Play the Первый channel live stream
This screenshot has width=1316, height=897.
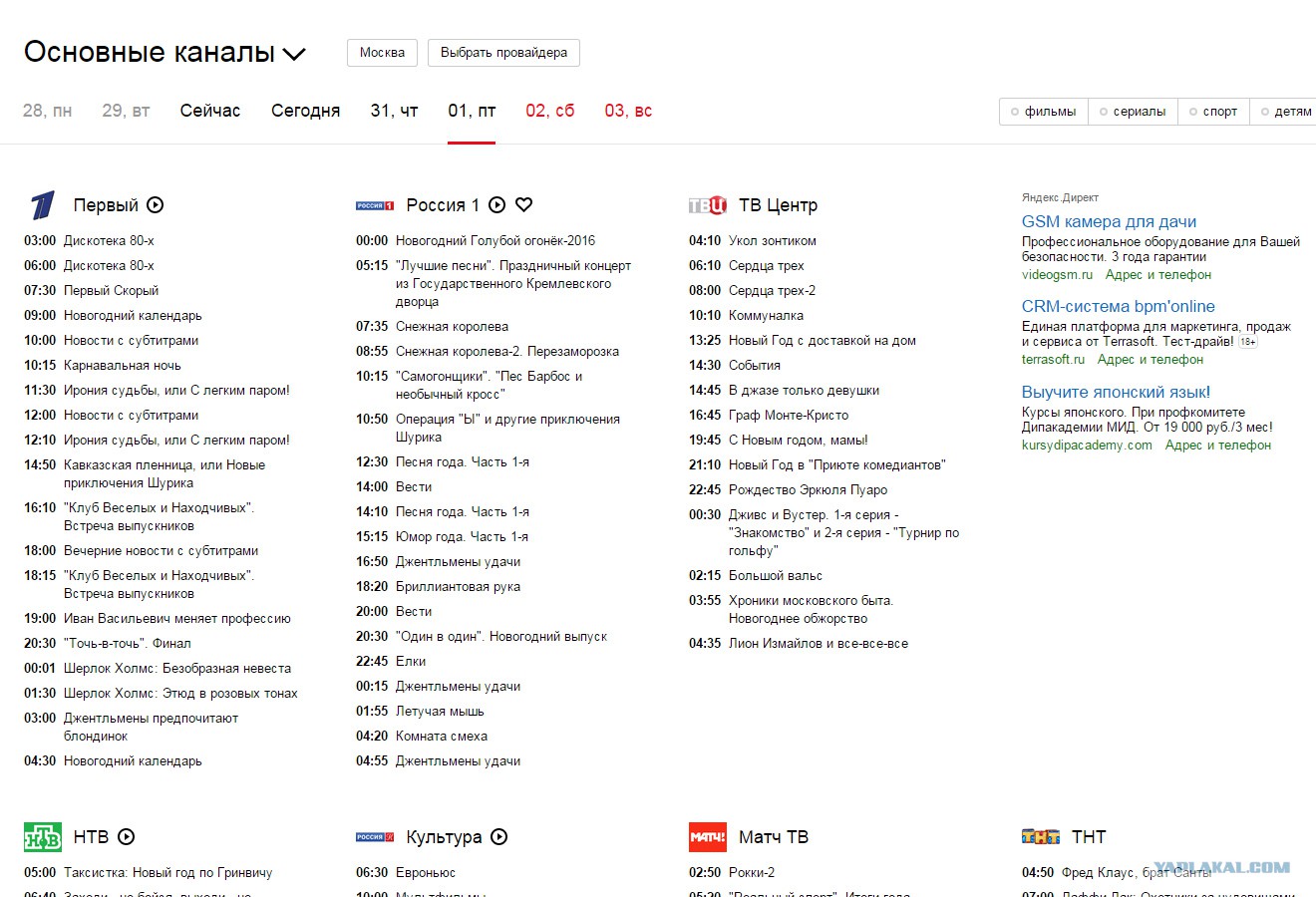[x=156, y=205]
